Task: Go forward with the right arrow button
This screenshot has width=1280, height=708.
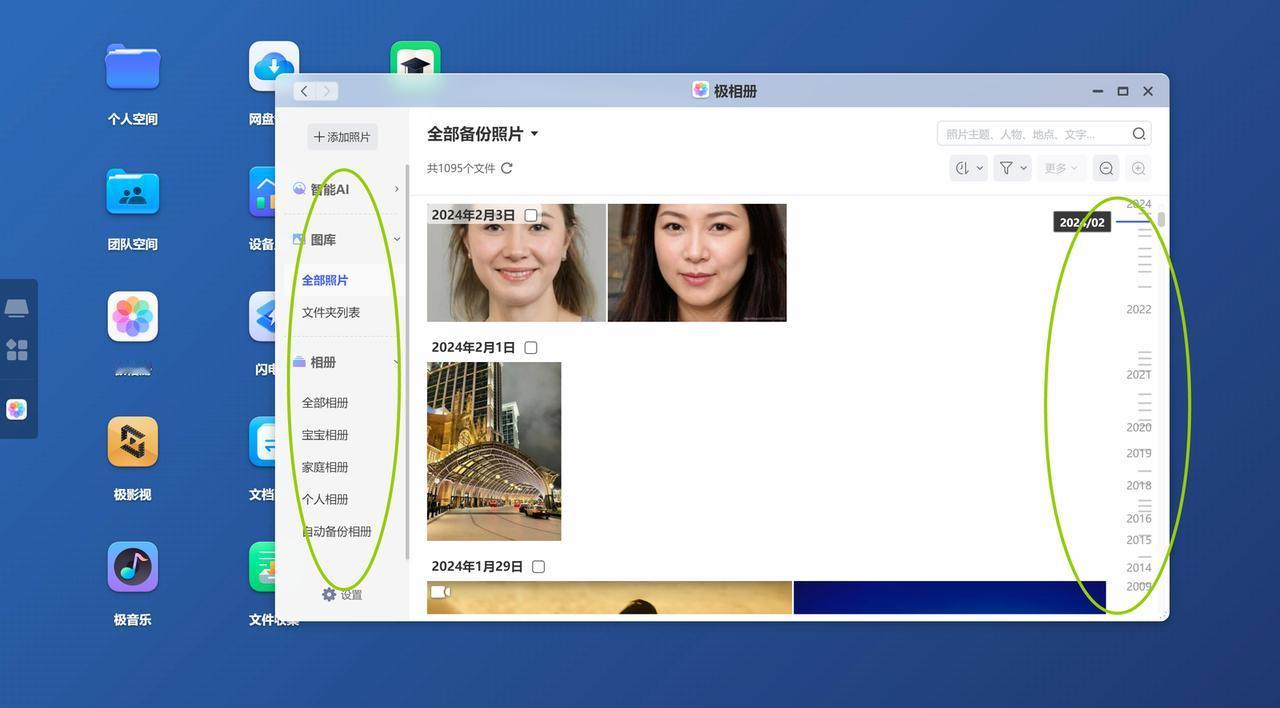Action: [327, 91]
